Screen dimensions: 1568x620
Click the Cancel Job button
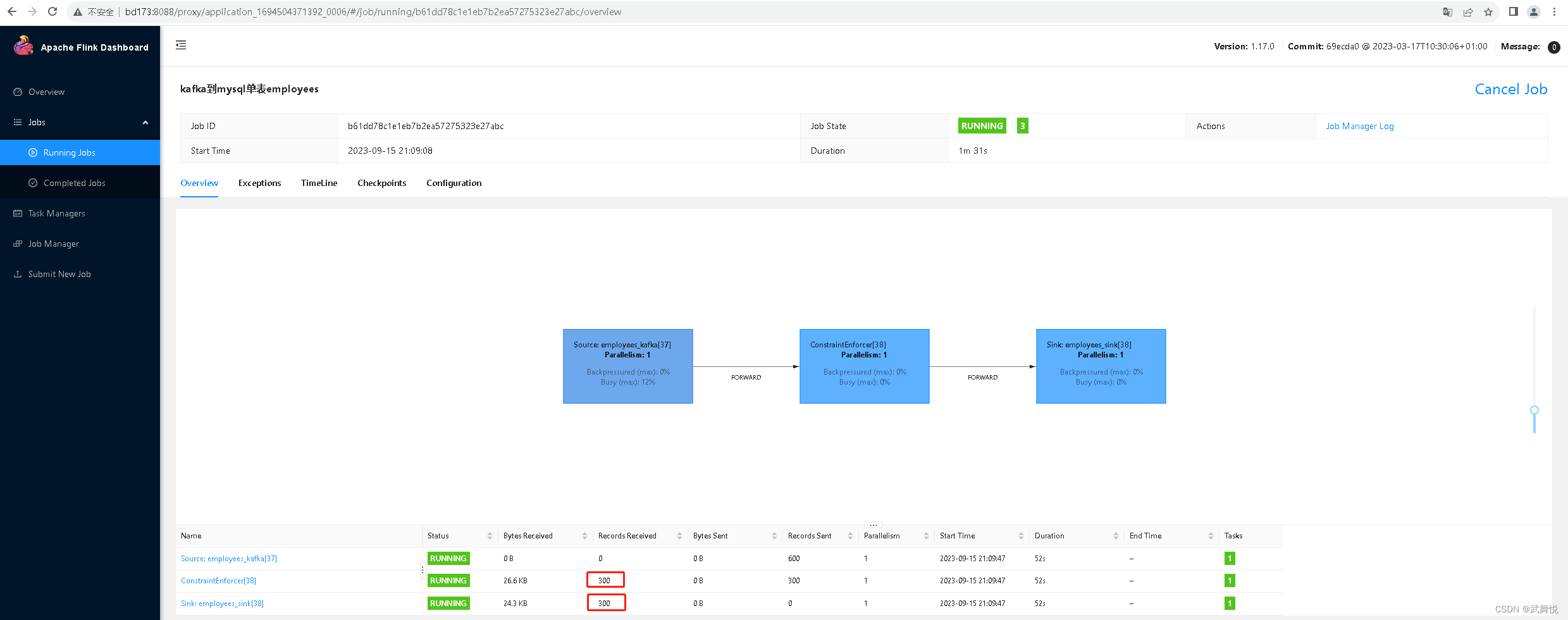click(1510, 89)
